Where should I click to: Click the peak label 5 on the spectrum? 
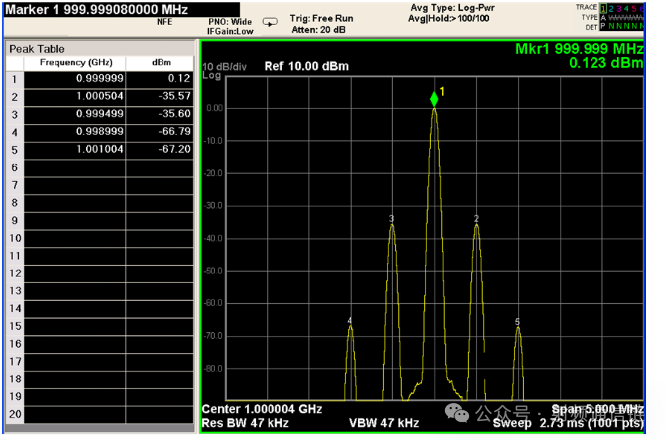coord(517,322)
